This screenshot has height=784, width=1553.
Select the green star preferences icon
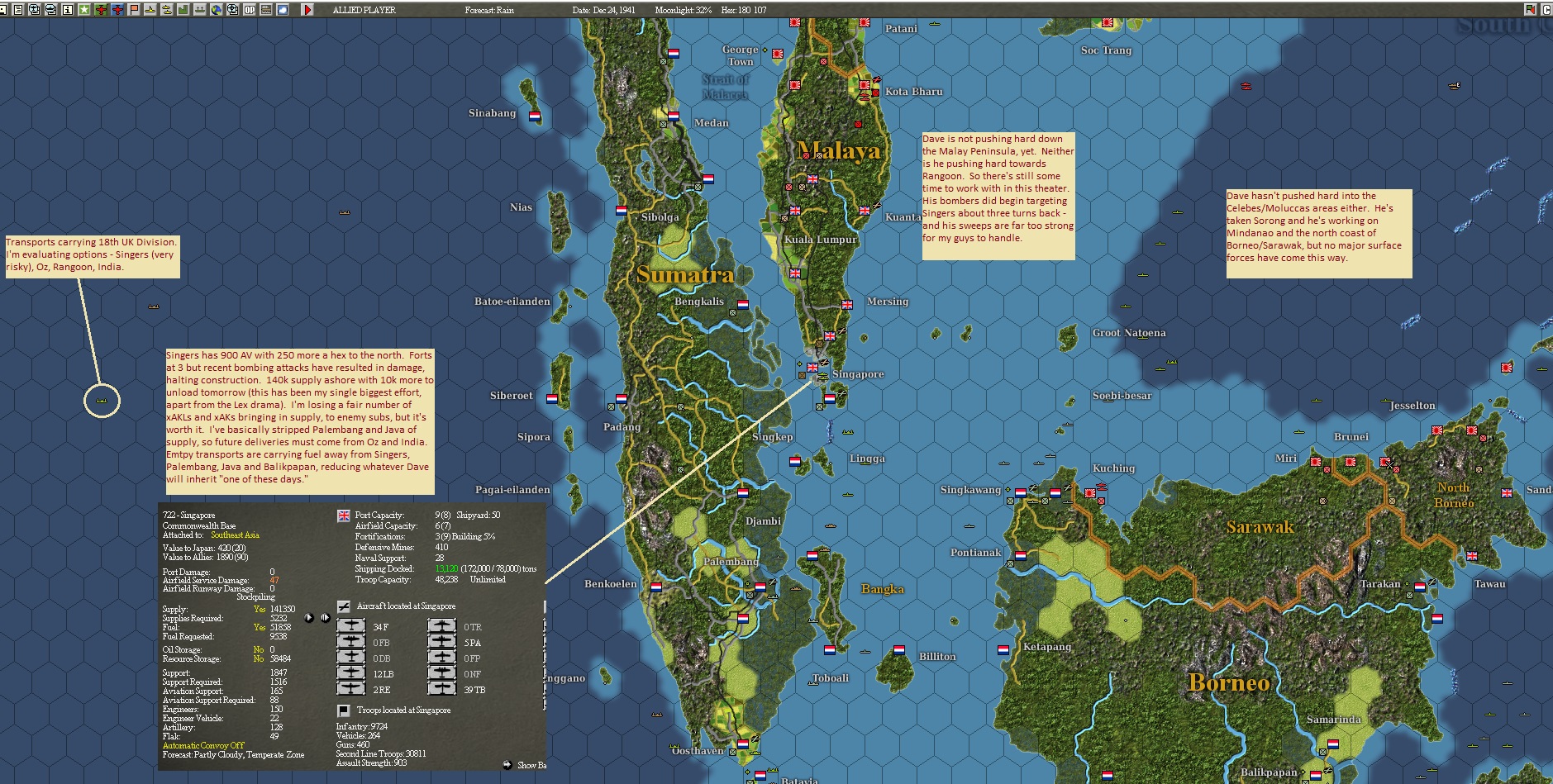[x=84, y=9]
